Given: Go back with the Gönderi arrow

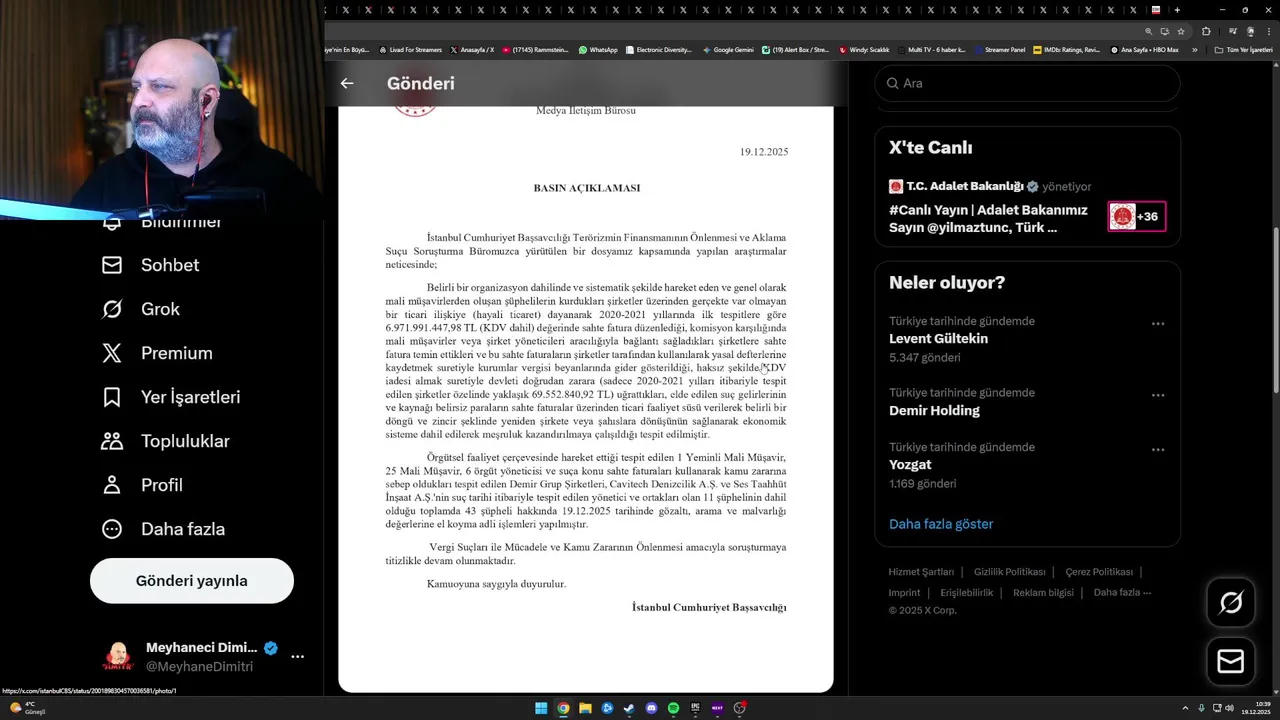Looking at the screenshot, I should 347,83.
